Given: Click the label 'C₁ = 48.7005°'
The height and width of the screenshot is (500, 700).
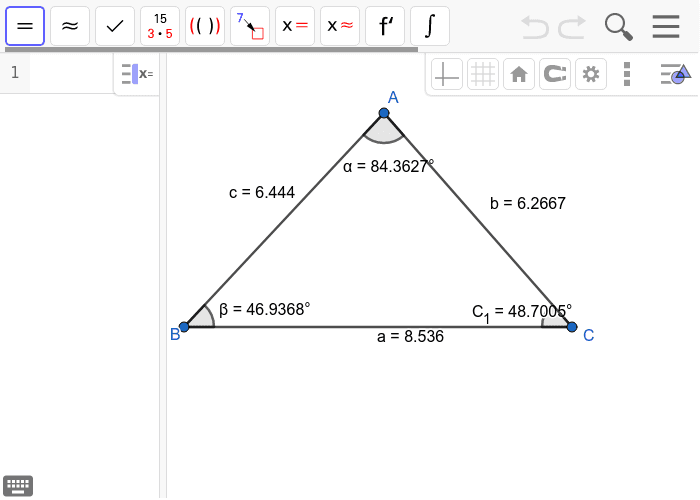Looking at the screenshot, I should 522,312.
